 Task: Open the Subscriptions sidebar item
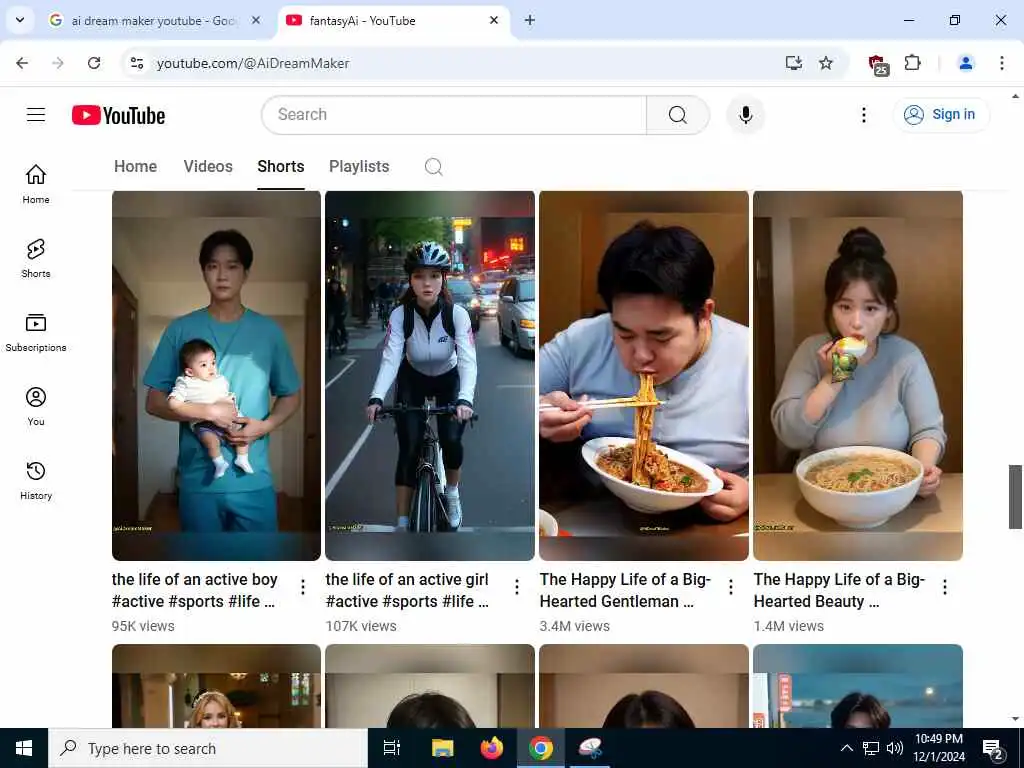[36, 332]
